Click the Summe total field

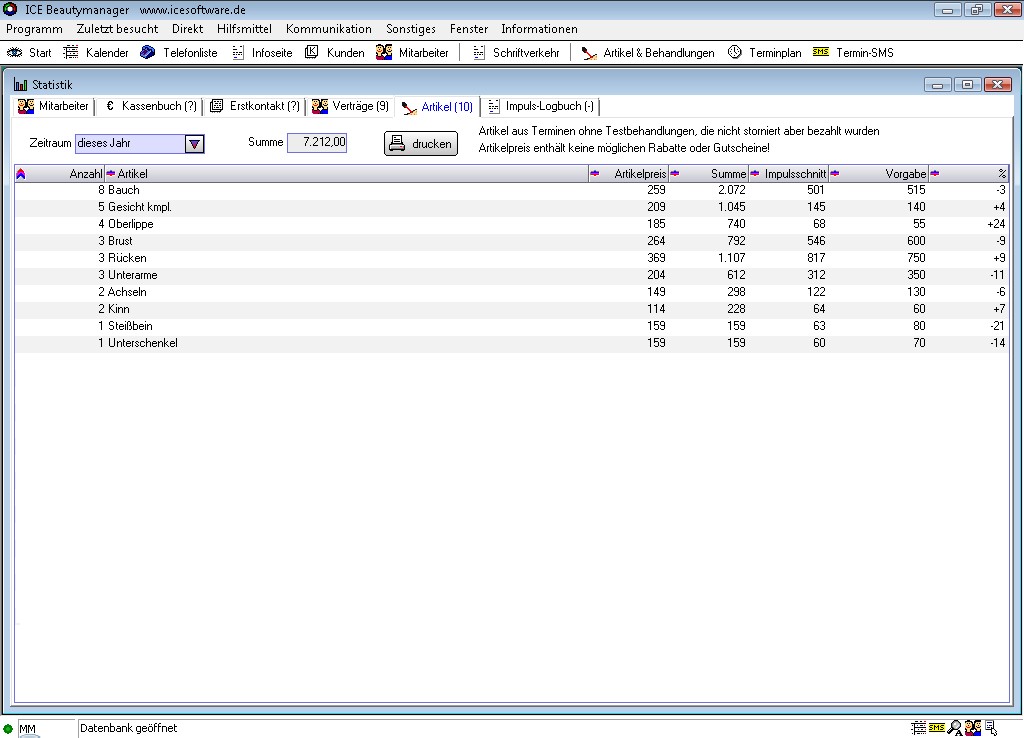pyautogui.click(x=317, y=143)
